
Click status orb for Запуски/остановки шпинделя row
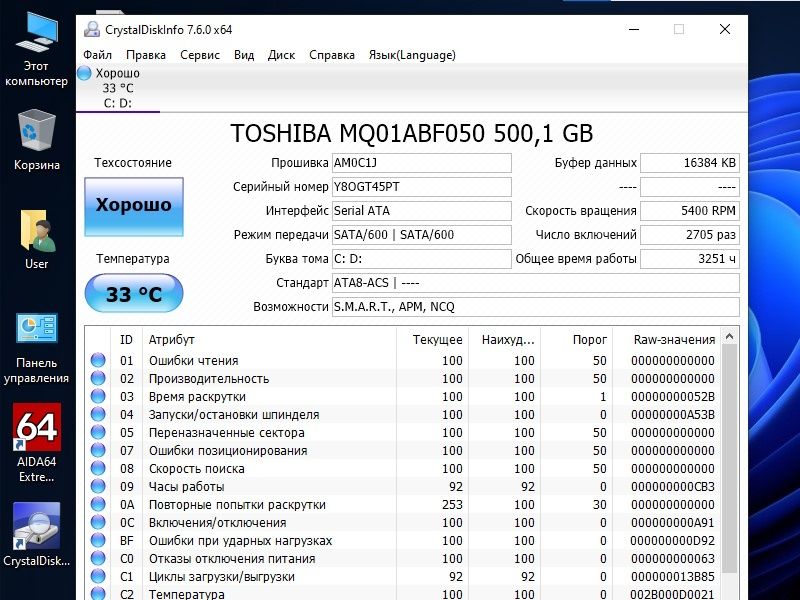(98, 414)
